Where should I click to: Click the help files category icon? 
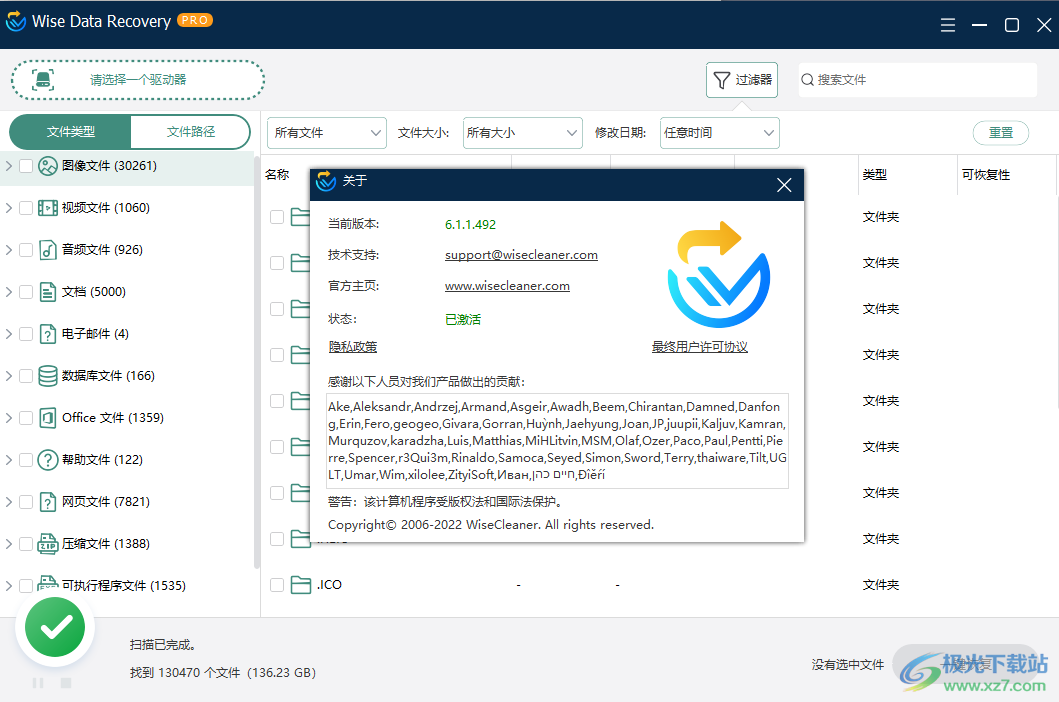coord(47,459)
